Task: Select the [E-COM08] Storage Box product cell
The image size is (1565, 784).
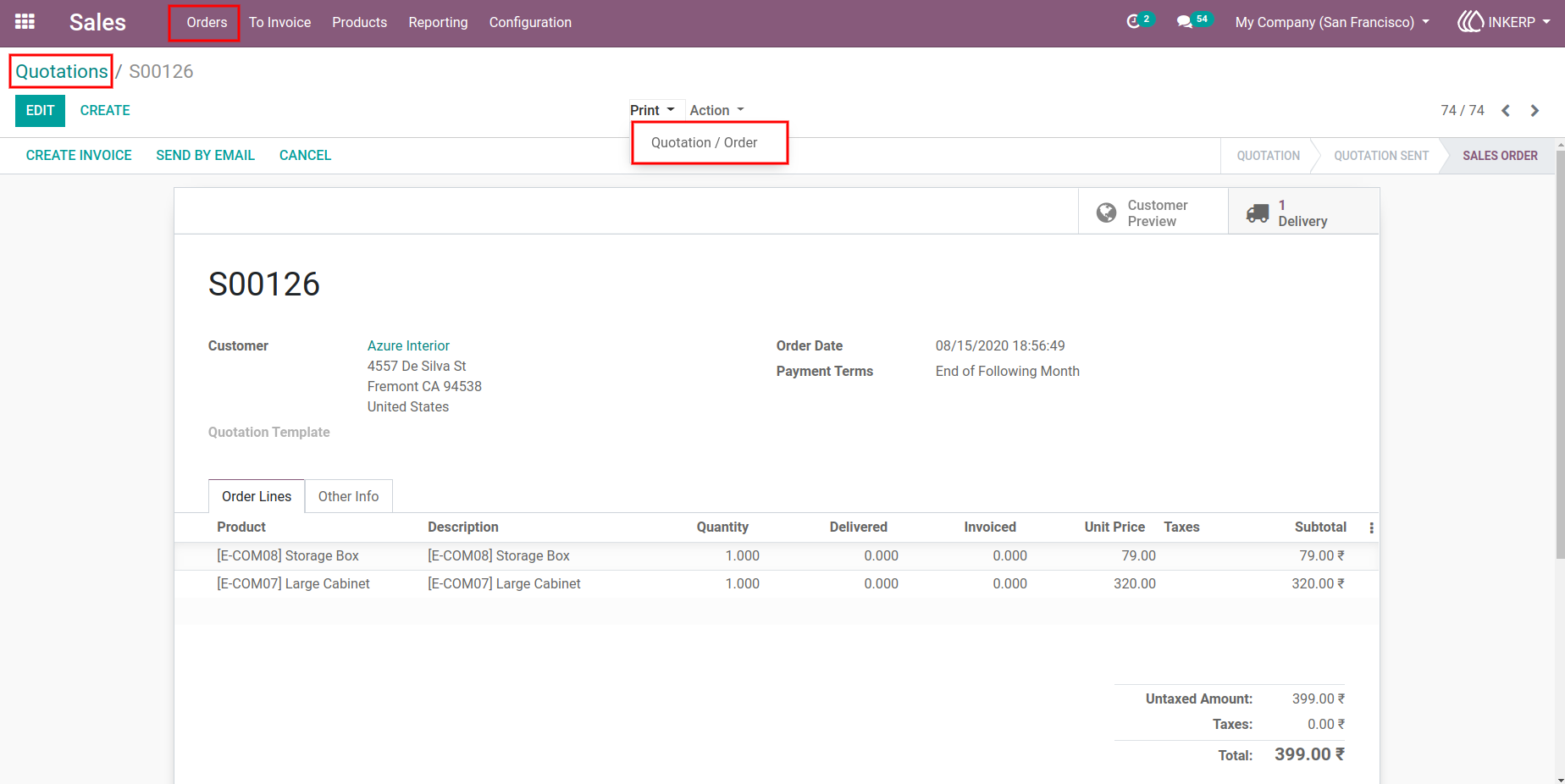Action: [288, 556]
